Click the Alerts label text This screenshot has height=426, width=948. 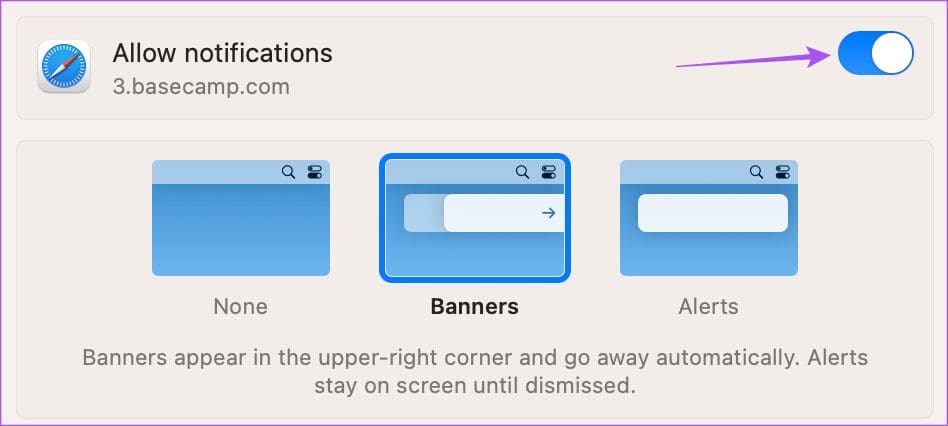click(709, 306)
